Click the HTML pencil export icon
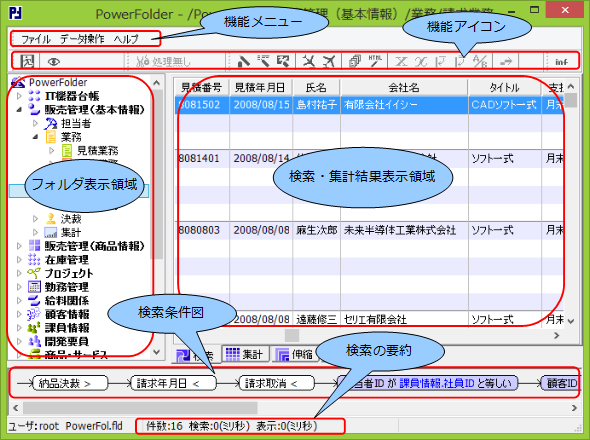 [x=375, y=61]
